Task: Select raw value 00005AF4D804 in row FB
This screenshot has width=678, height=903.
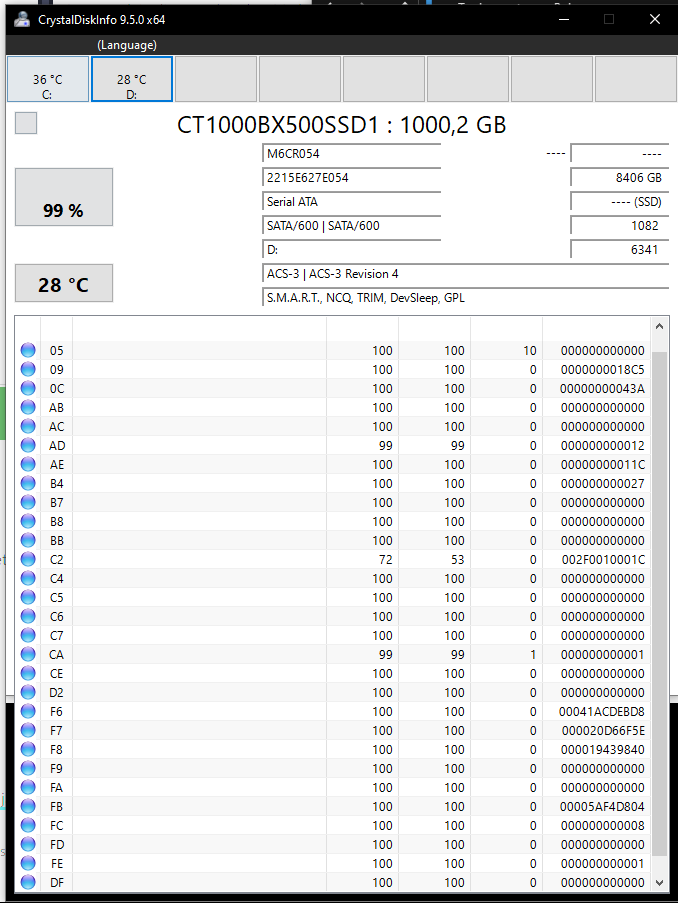Action: 603,806
